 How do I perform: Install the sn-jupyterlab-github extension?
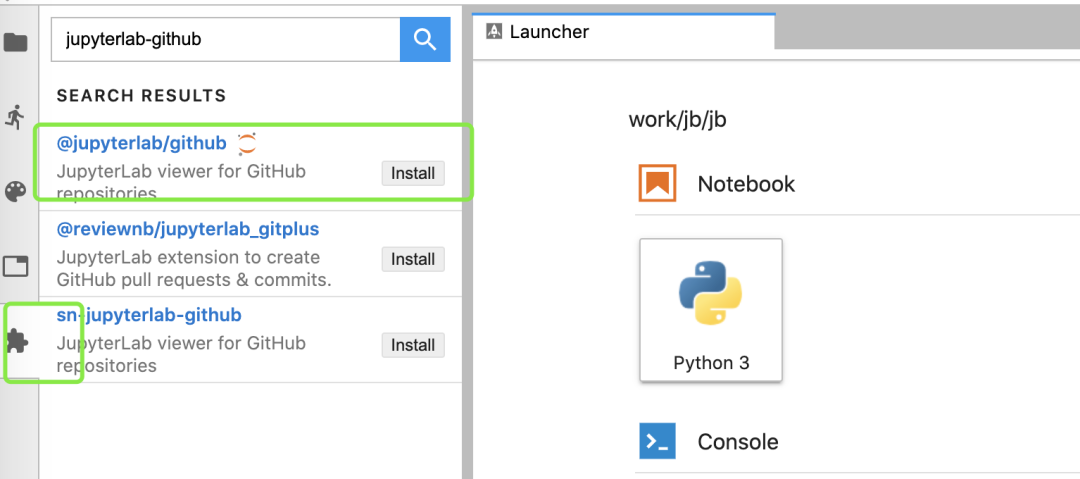point(413,345)
